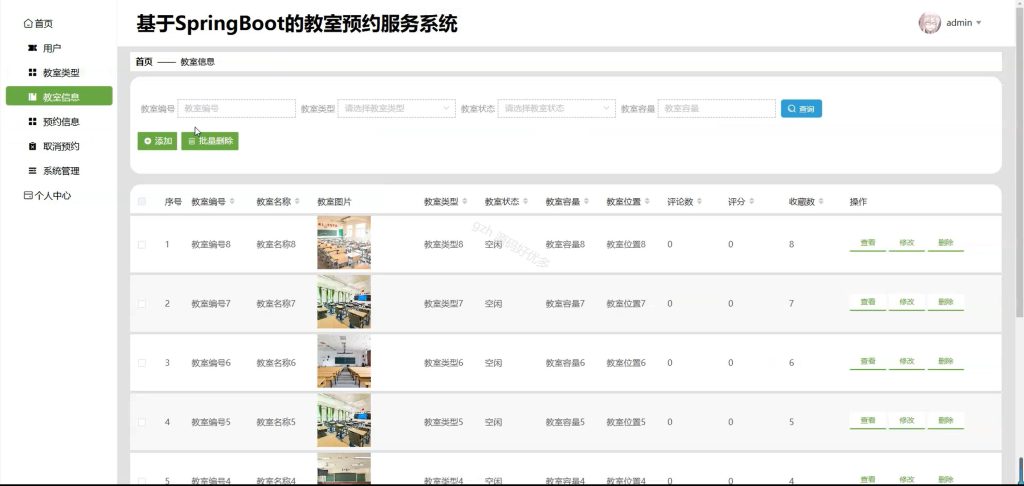Click 查看 for 教室编号8 row
This screenshot has height=486, width=1024.
point(867,243)
